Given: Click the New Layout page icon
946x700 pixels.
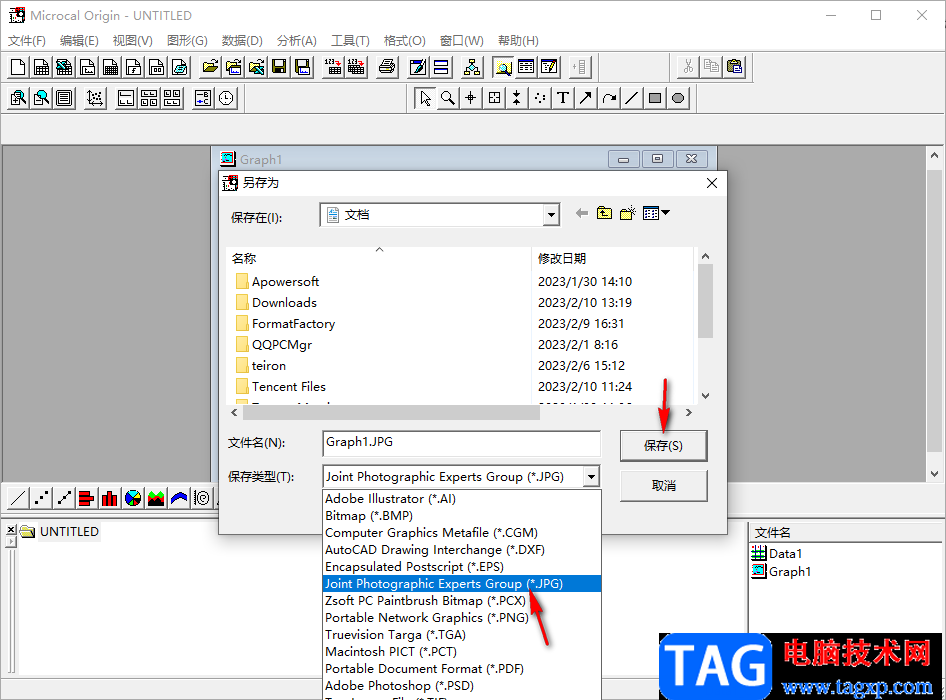Looking at the screenshot, I should click(x=156, y=67).
